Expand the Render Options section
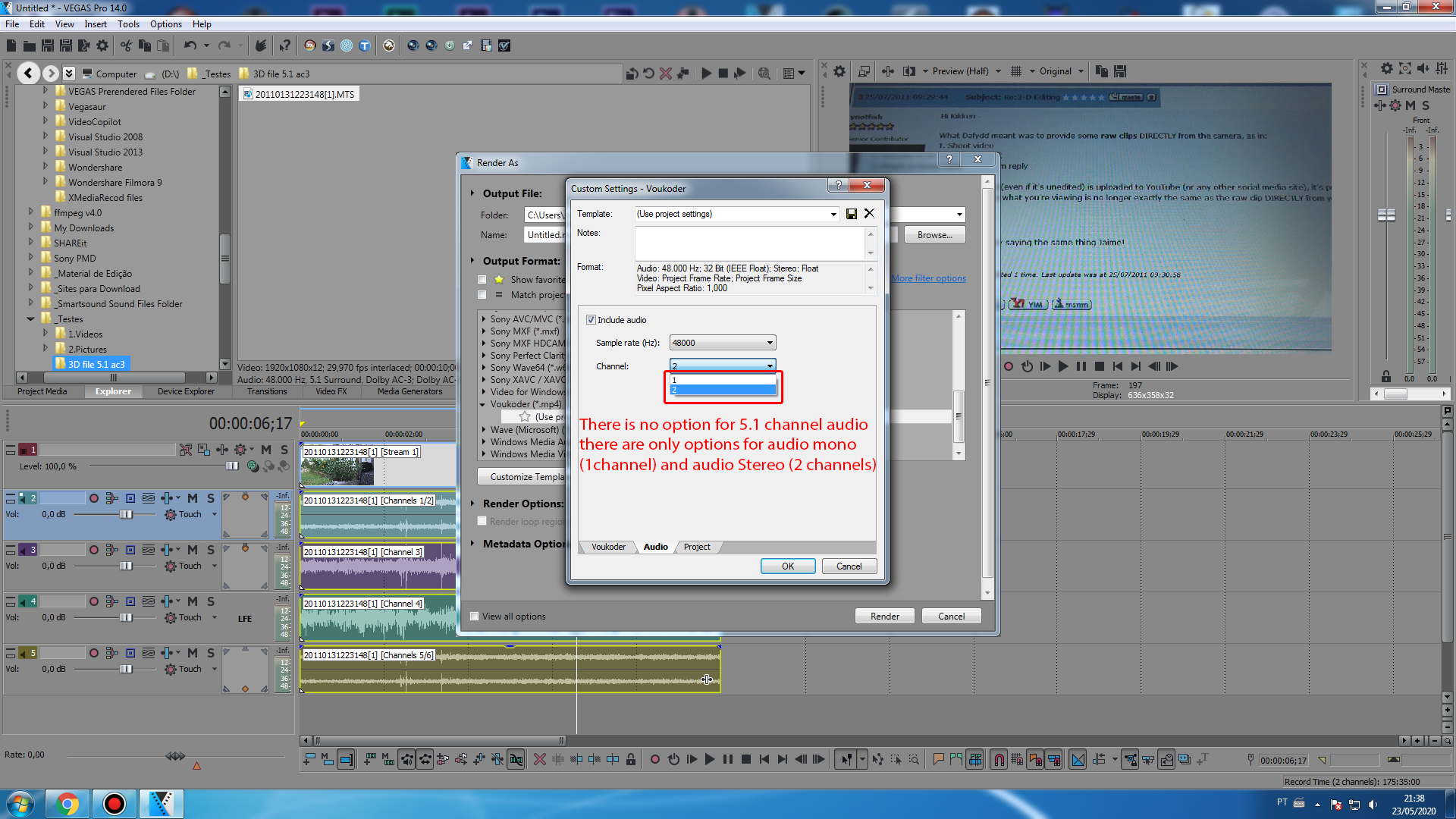 coord(472,504)
